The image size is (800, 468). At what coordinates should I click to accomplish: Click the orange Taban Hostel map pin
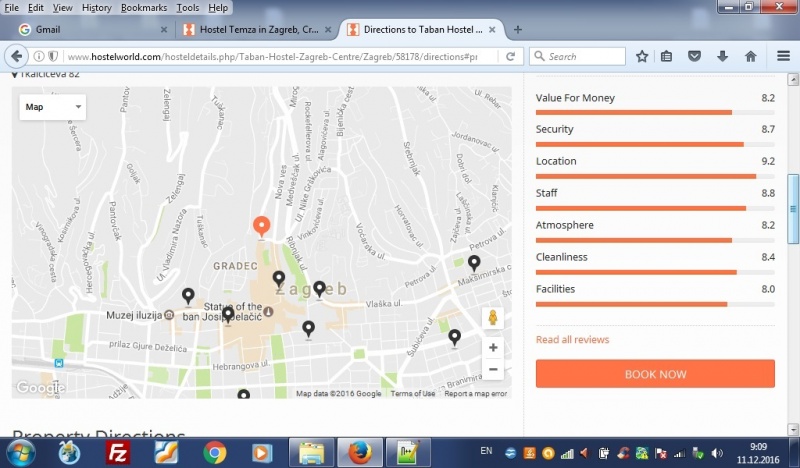click(262, 226)
